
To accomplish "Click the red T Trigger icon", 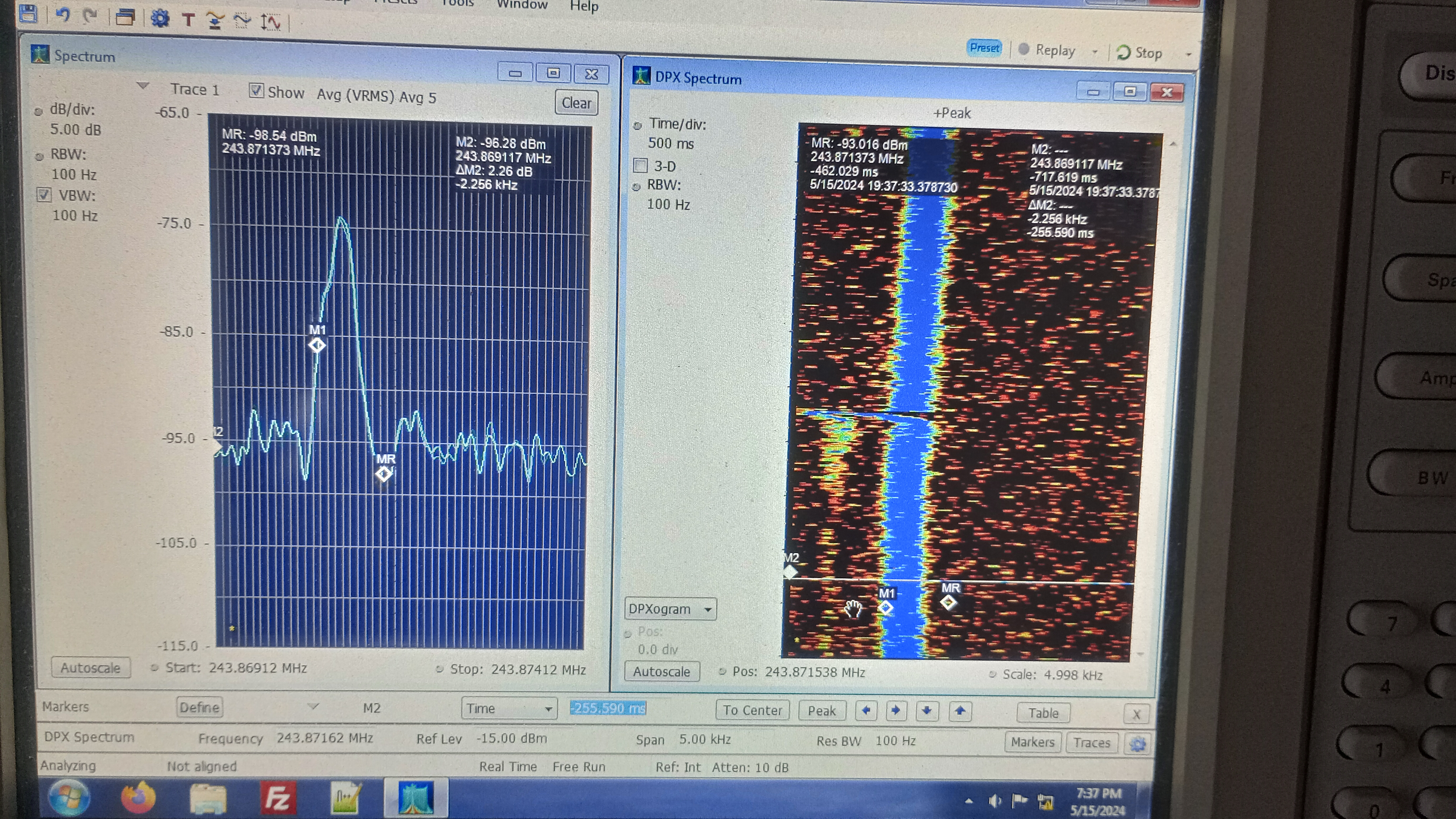I will (188, 20).
